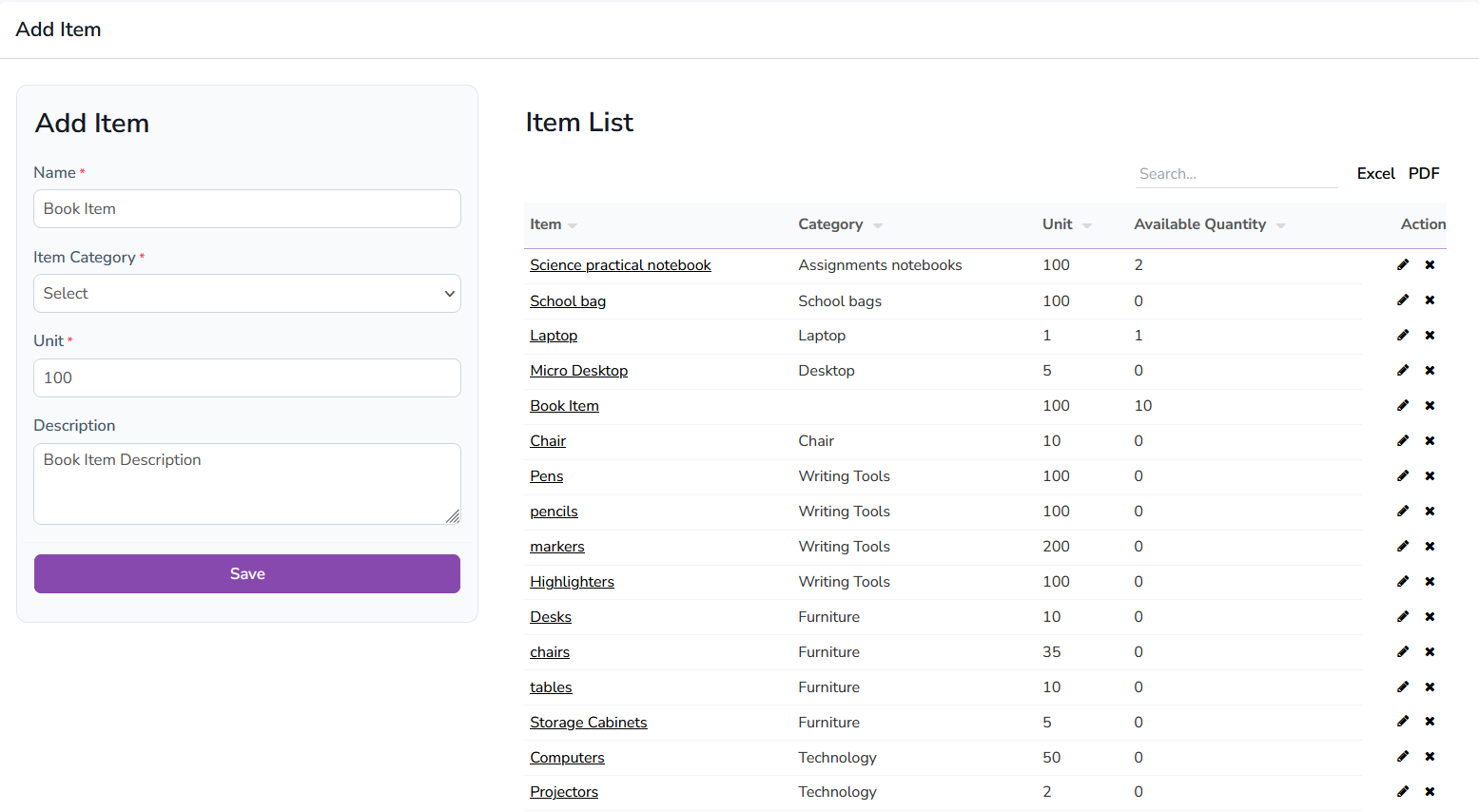Delete the School bag item row

pyautogui.click(x=1430, y=300)
